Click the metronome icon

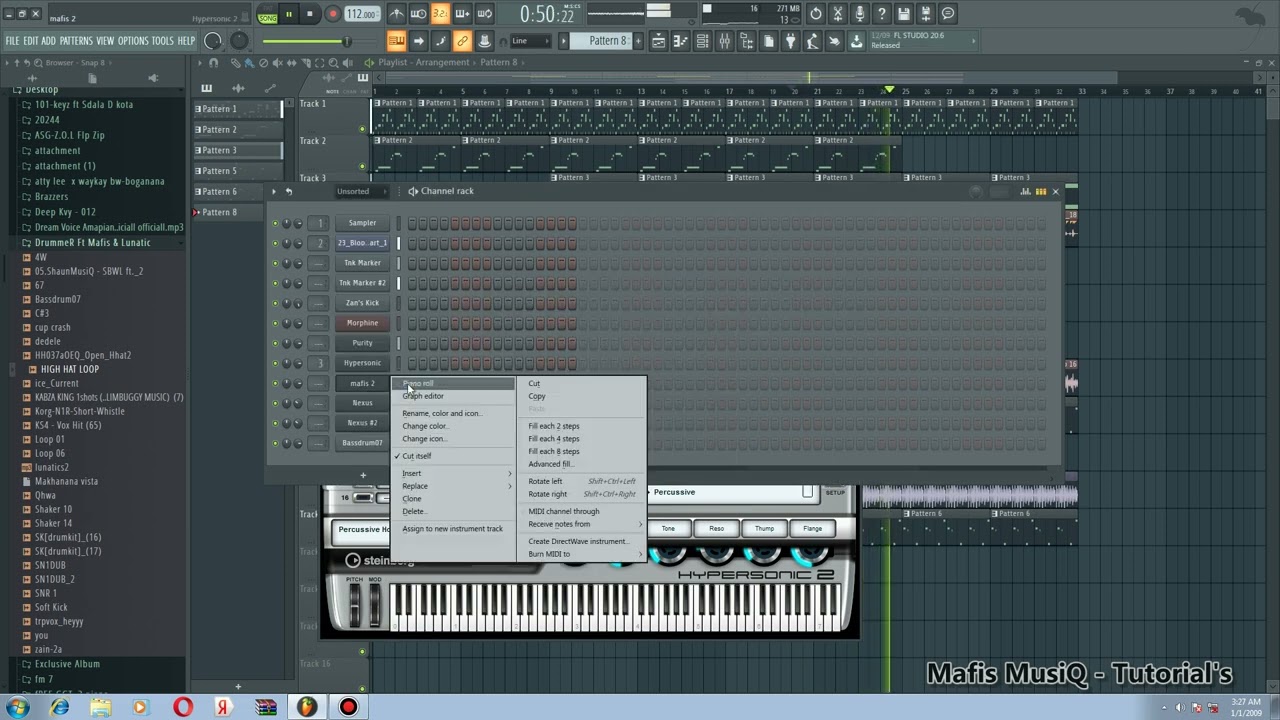click(397, 14)
